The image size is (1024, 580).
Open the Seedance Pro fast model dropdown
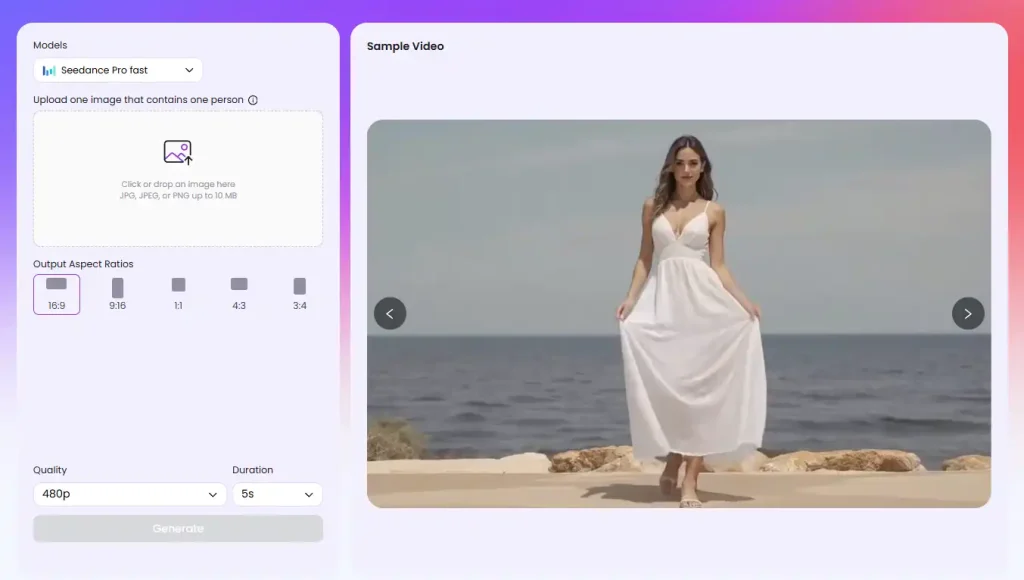(118, 70)
